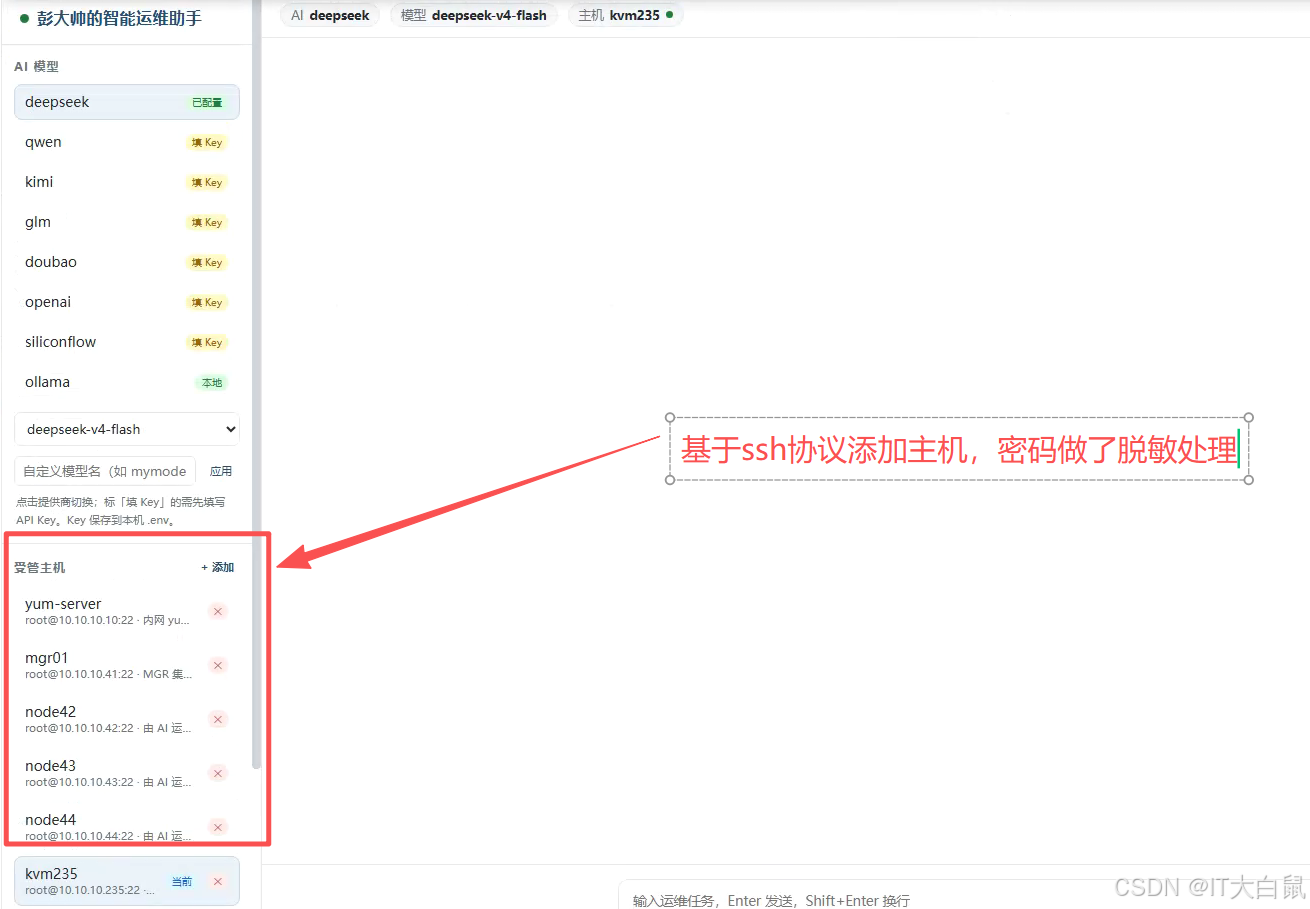Remove the yum-server host with its X icon

tap(218, 611)
